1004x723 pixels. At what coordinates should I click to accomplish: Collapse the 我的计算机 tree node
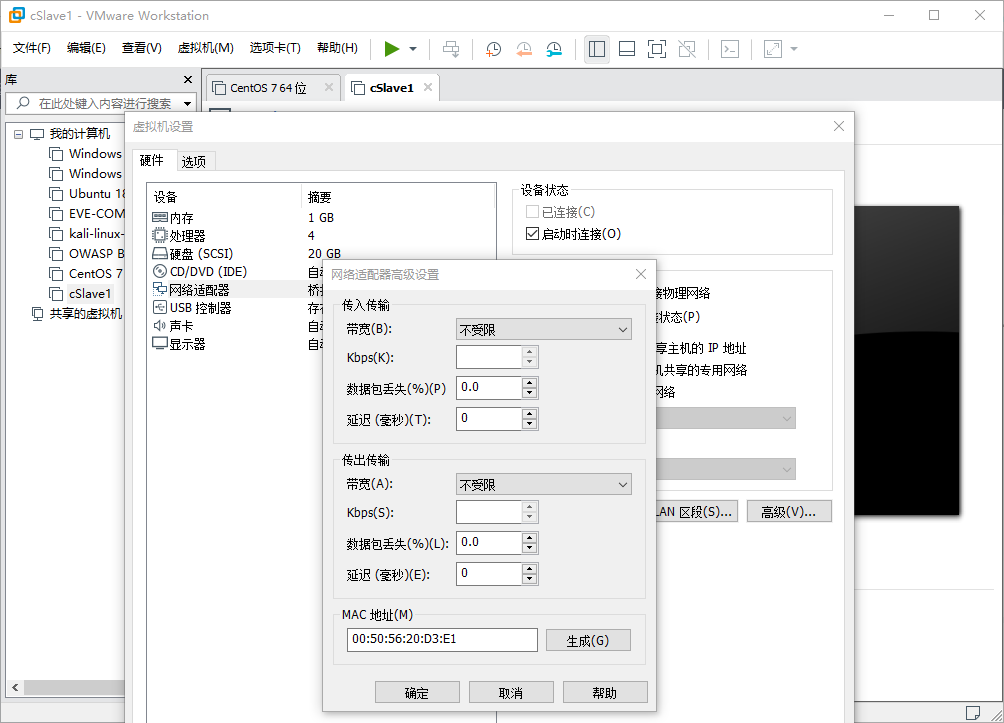18,133
